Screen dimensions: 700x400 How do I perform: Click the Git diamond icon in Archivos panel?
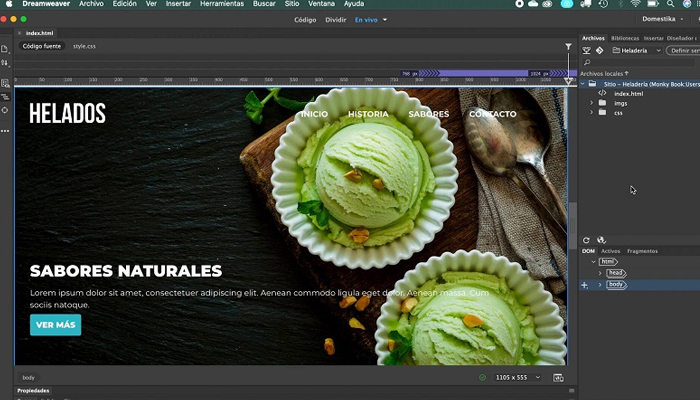click(600, 50)
